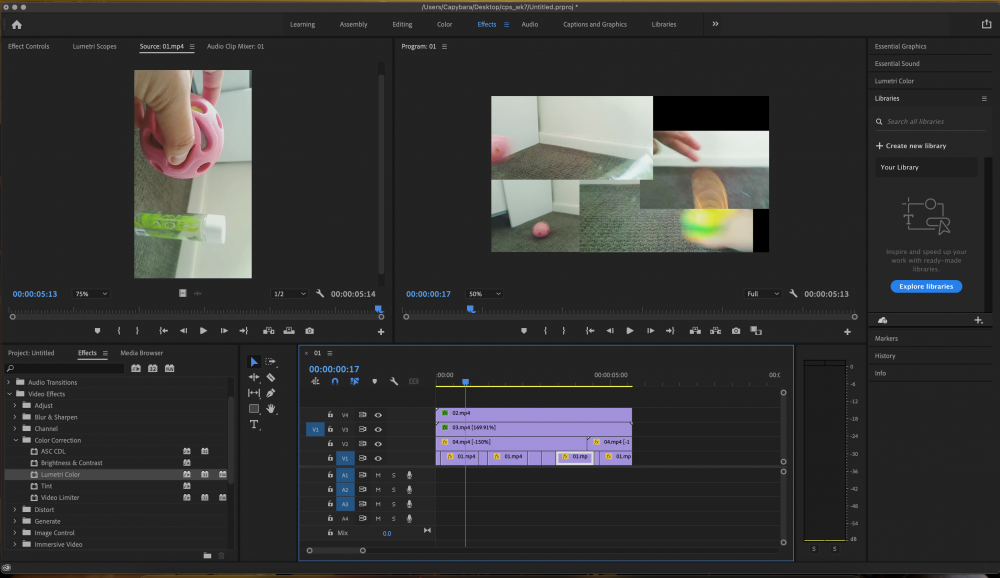Viewport: 1000px width, 578px height.
Task: Select the Slip tool
Action: (x=254, y=393)
